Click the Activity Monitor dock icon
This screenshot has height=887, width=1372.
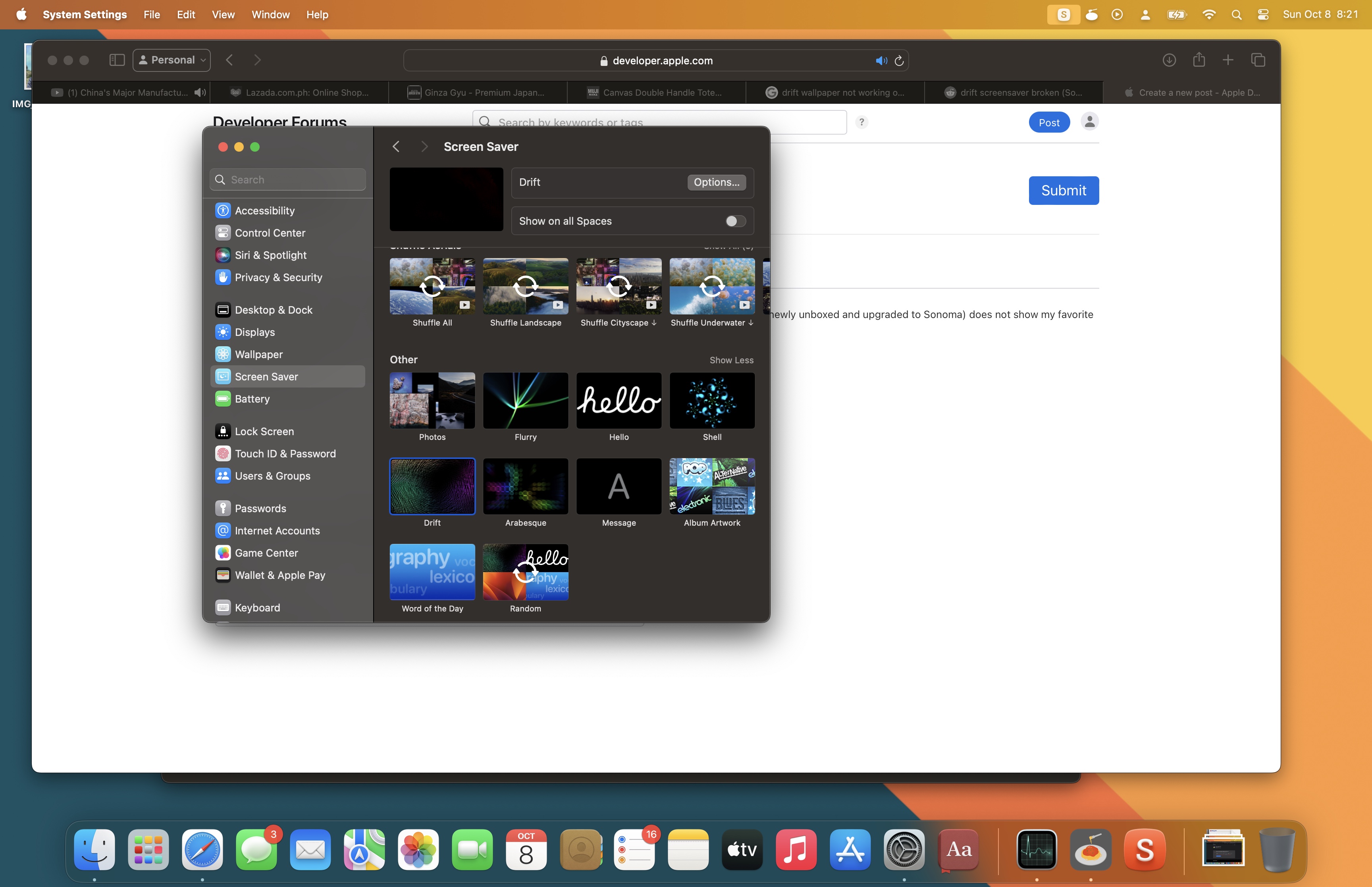pyautogui.click(x=1036, y=850)
